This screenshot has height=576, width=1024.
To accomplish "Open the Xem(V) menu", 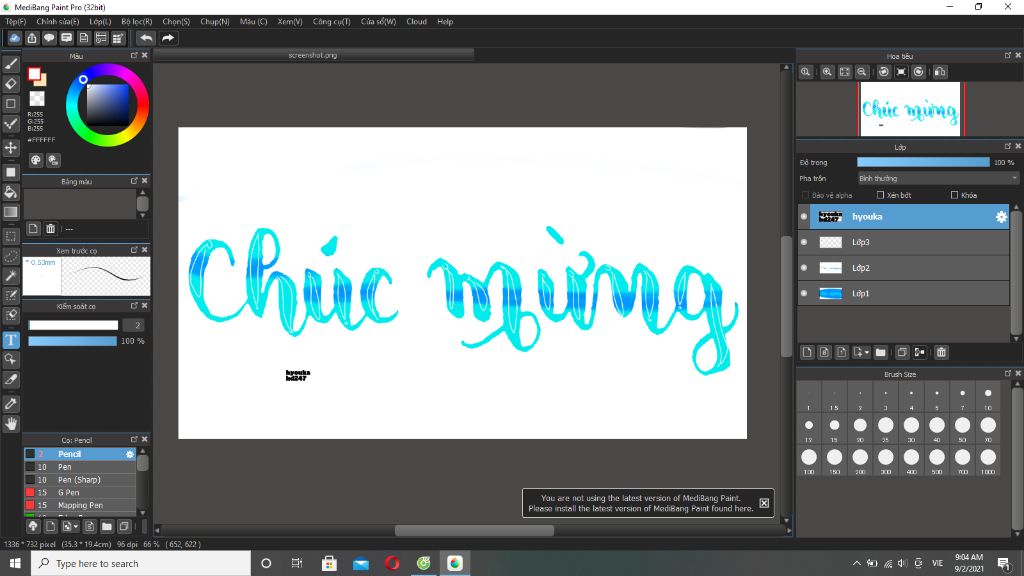I will click(289, 22).
